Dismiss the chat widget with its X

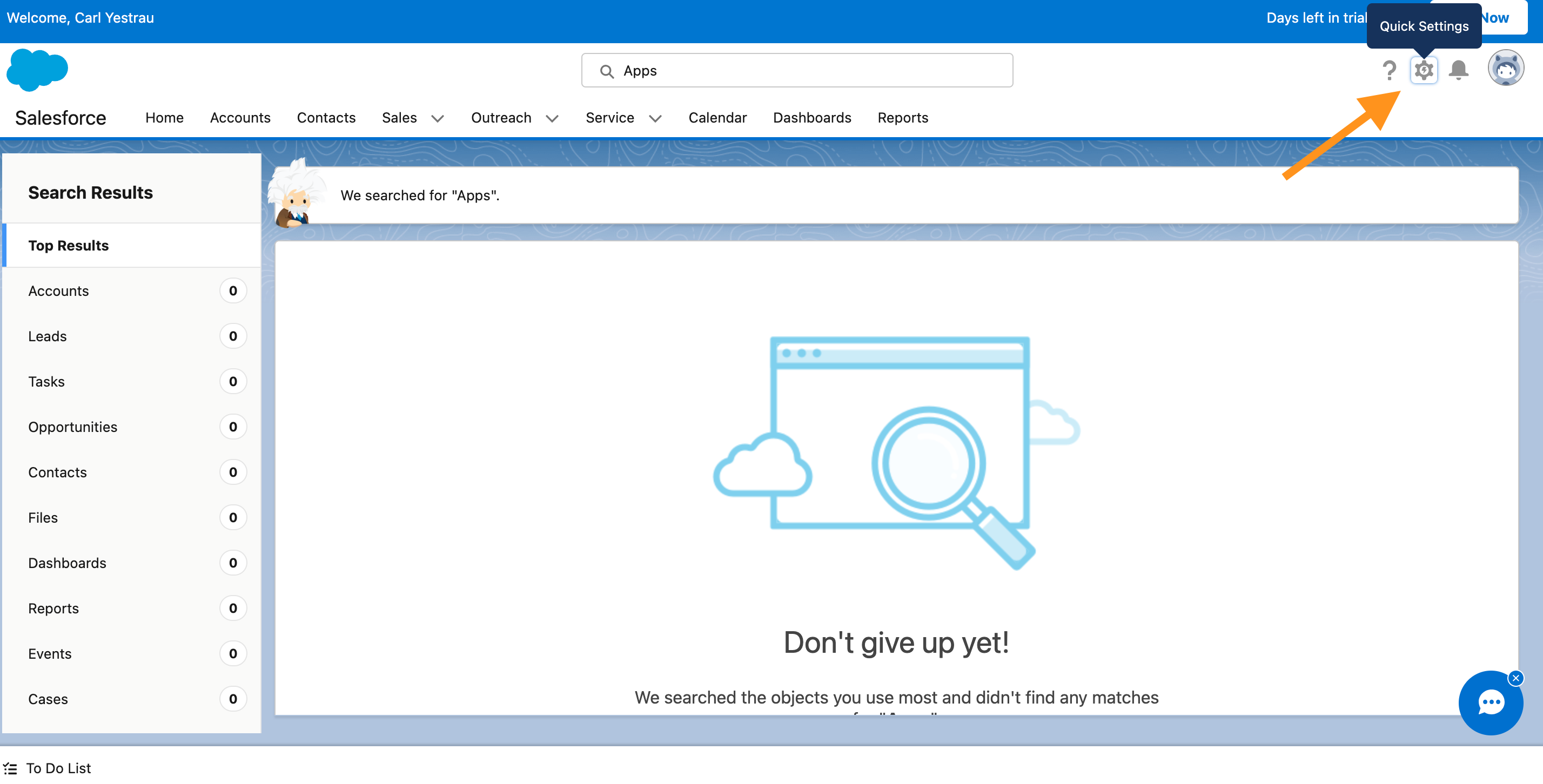tap(1515, 678)
